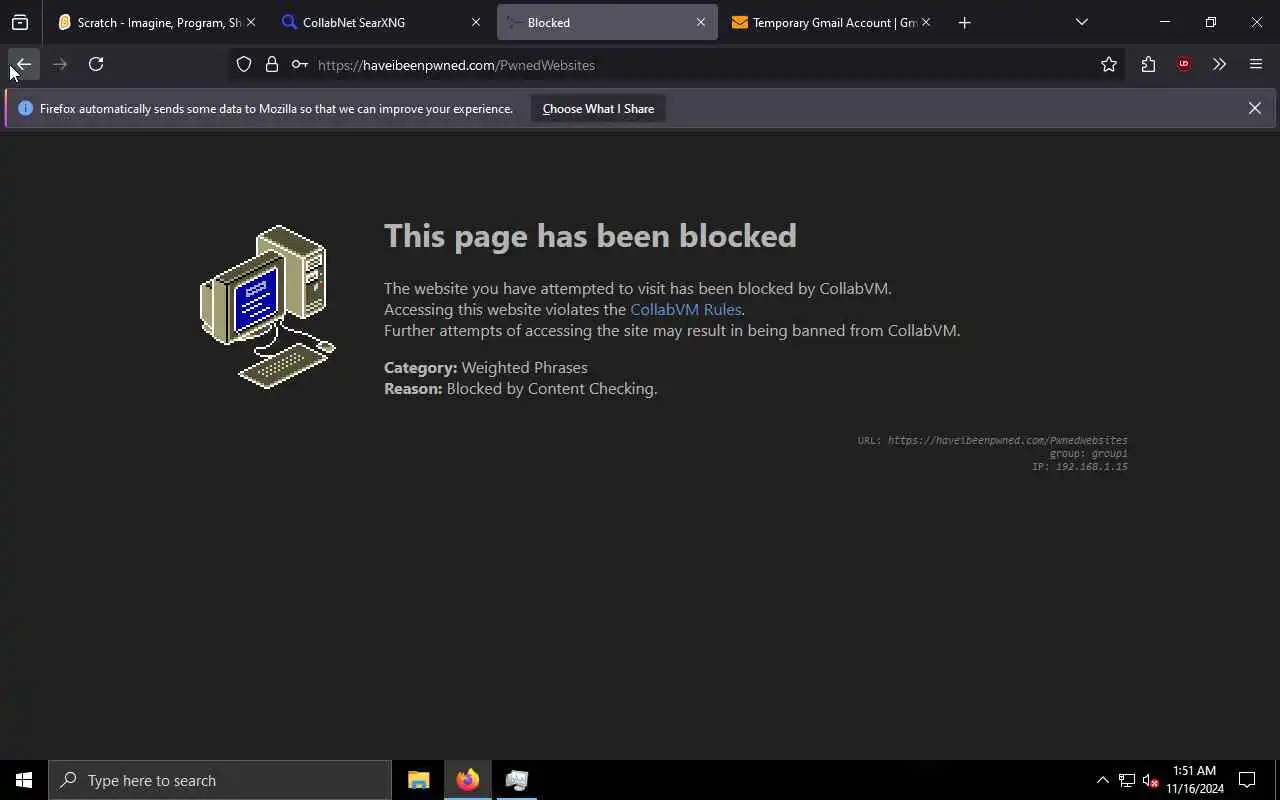Go back one page
The width and height of the screenshot is (1280, 800).
pyautogui.click(x=23, y=64)
